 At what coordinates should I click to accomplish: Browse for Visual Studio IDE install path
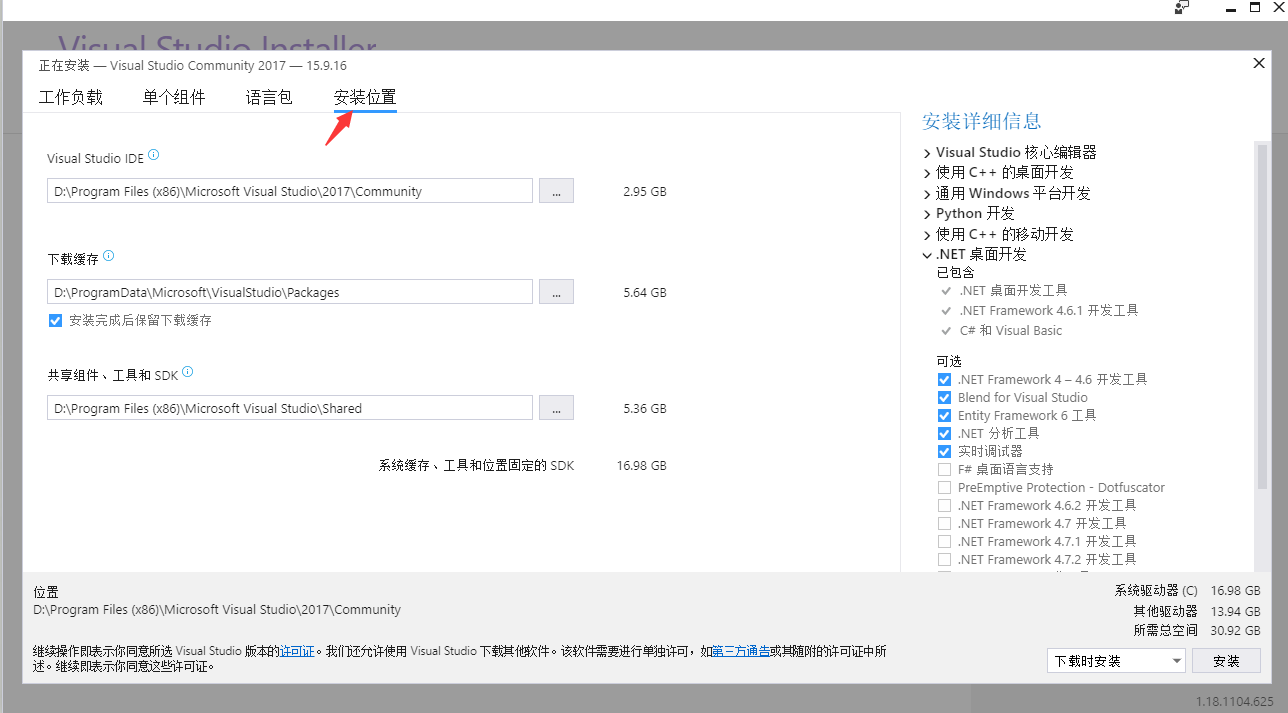coord(556,191)
